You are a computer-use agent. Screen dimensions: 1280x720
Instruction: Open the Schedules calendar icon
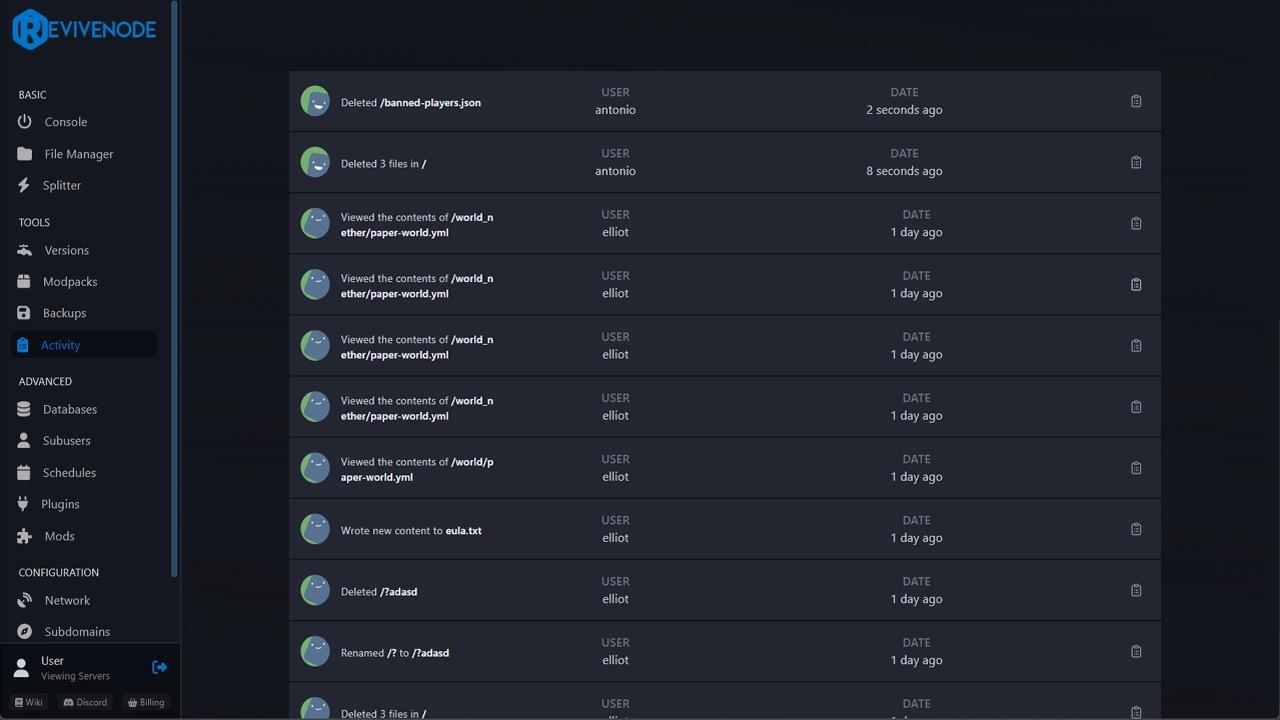pyautogui.click(x=24, y=473)
